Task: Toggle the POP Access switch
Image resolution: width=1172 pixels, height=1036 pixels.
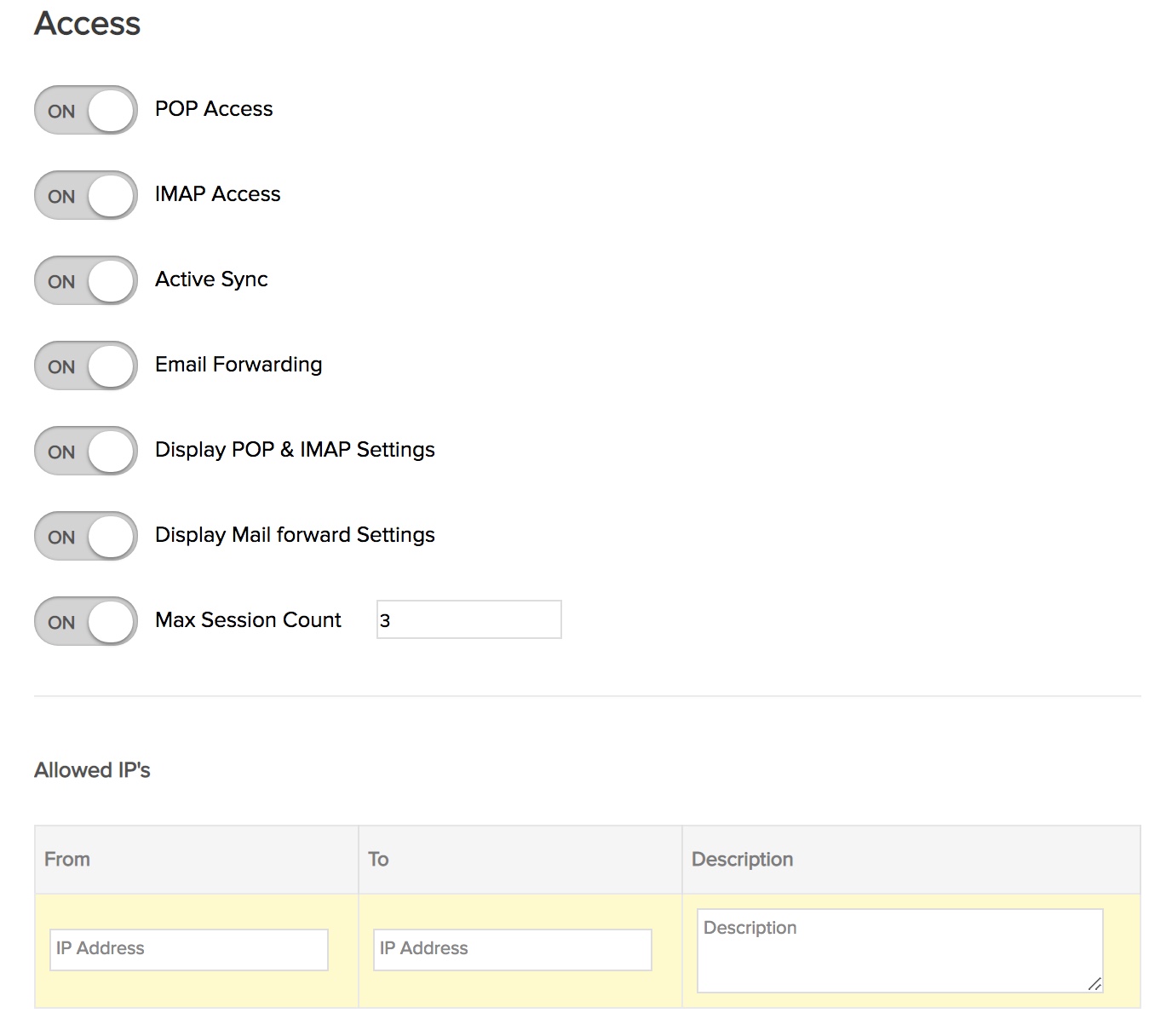Action: 86,110
